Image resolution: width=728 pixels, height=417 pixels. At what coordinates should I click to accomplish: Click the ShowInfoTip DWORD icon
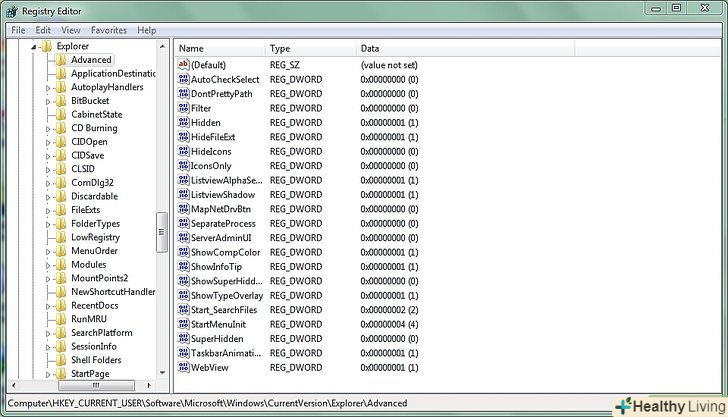click(x=183, y=266)
